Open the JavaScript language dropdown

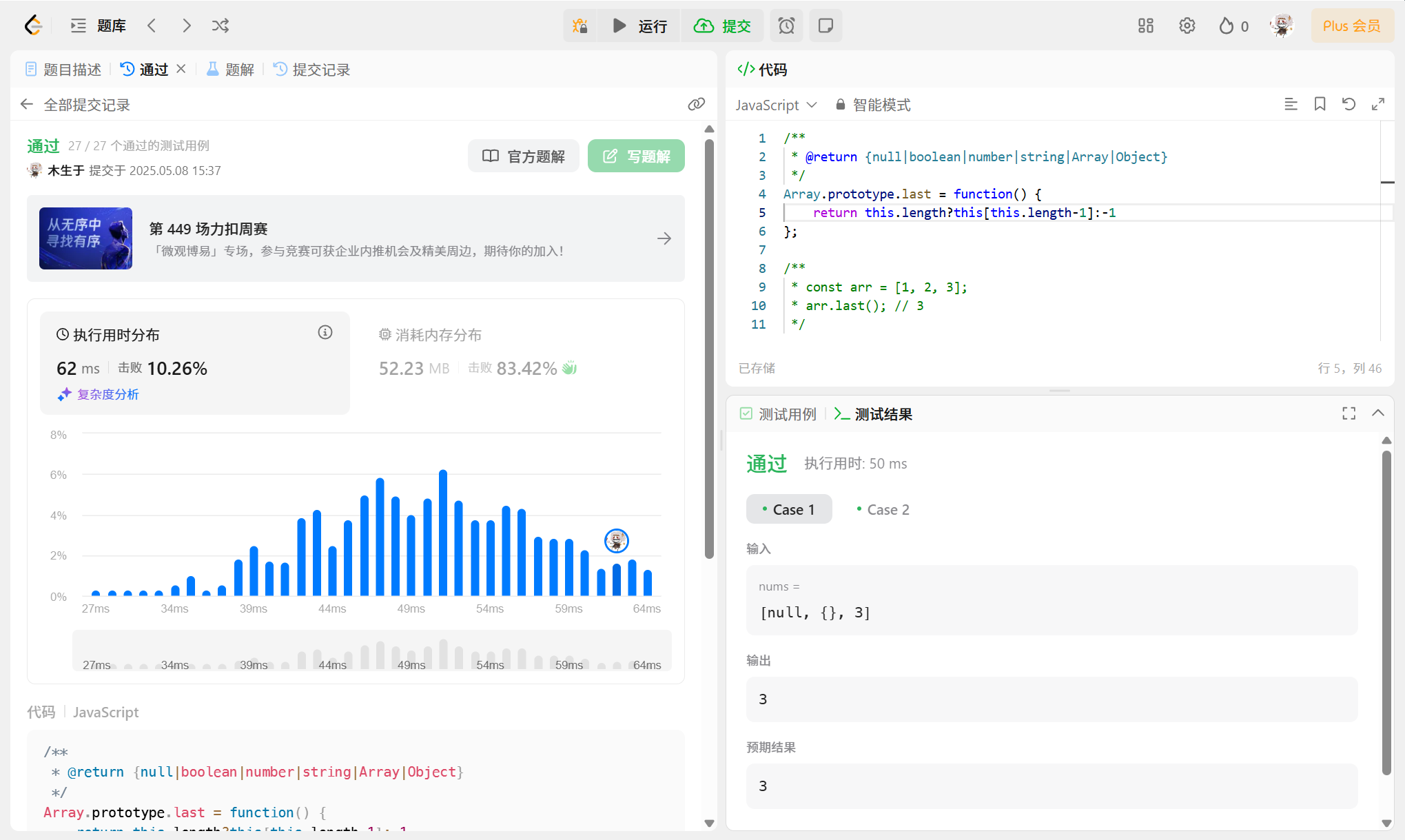tap(775, 105)
